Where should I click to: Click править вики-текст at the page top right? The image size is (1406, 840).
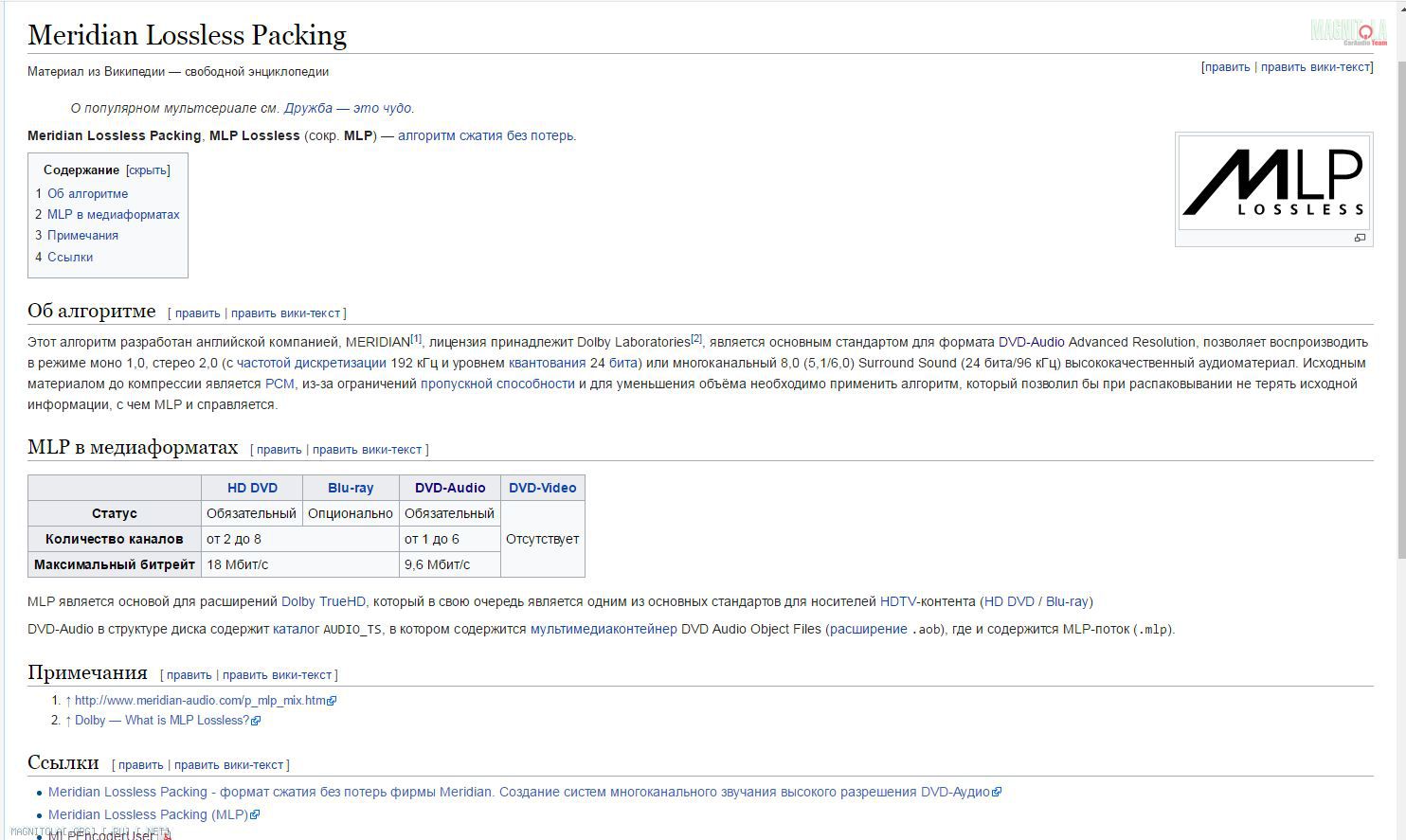pos(1314,67)
